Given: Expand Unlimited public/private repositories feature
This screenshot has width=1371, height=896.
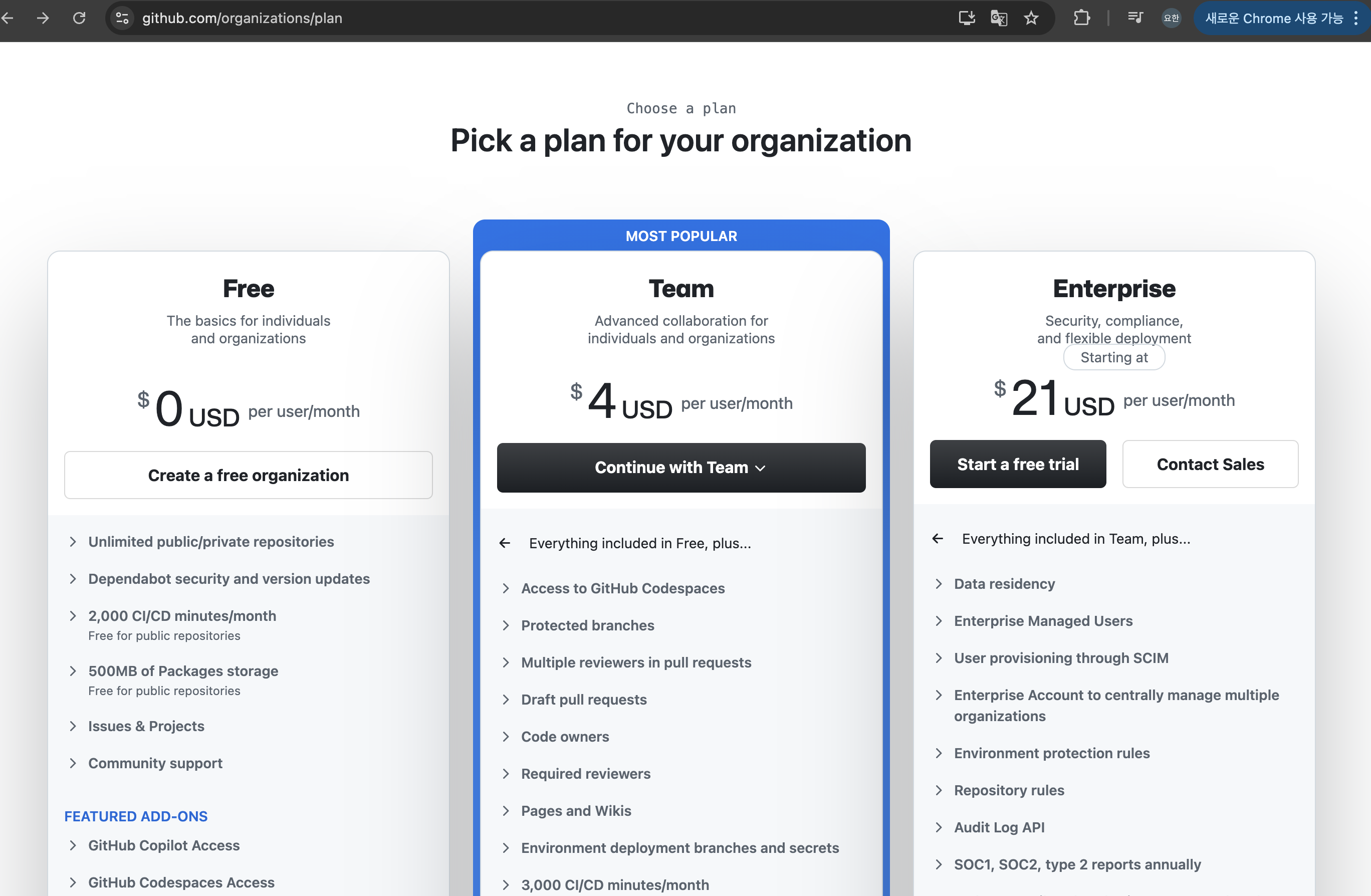Looking at the screenshot, I should click(x=211, y=542).
